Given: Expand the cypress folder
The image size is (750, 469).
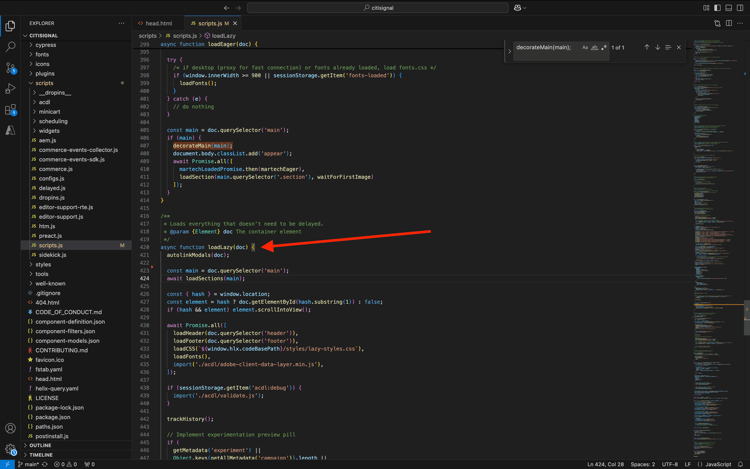Looking at the screenshot, I should click(x=45, y=45).
